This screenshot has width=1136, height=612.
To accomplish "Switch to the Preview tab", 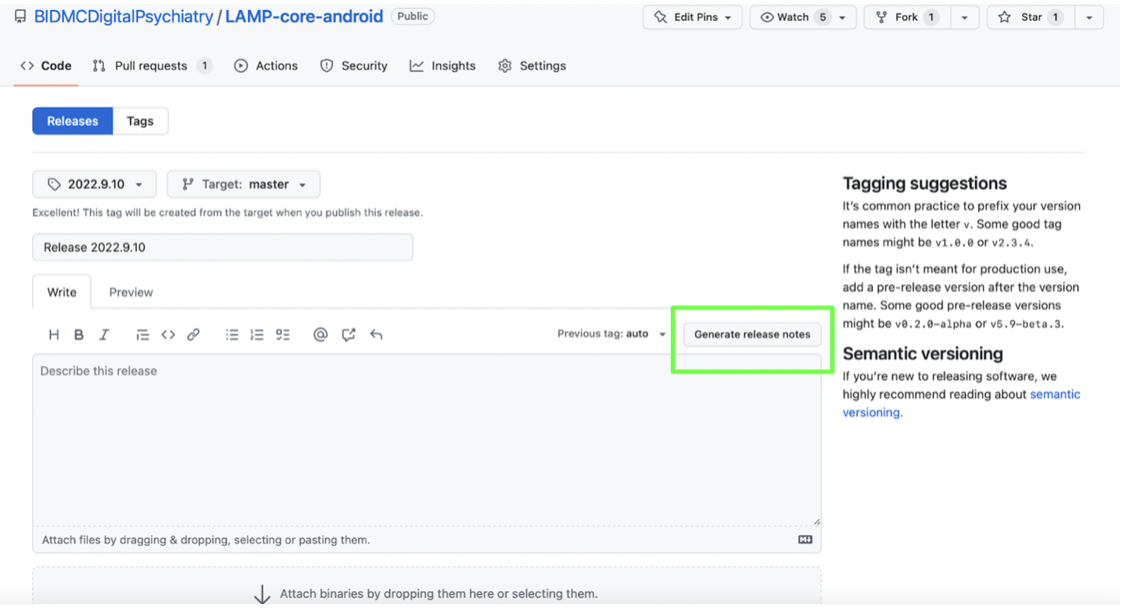I will coord(131,293).
